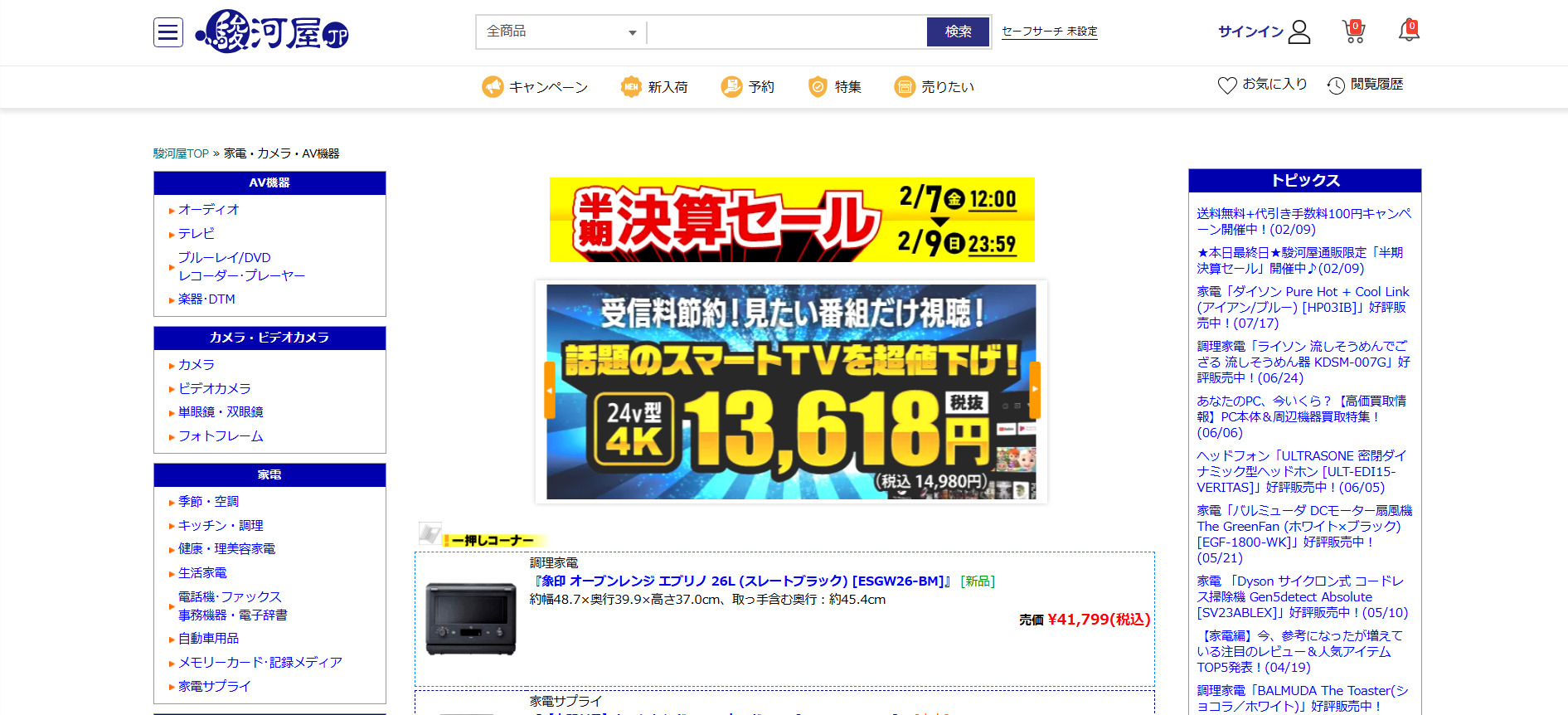Open the hamburger menu icon
Viewport: 1568px width, 715px height.
coord(168,32)
